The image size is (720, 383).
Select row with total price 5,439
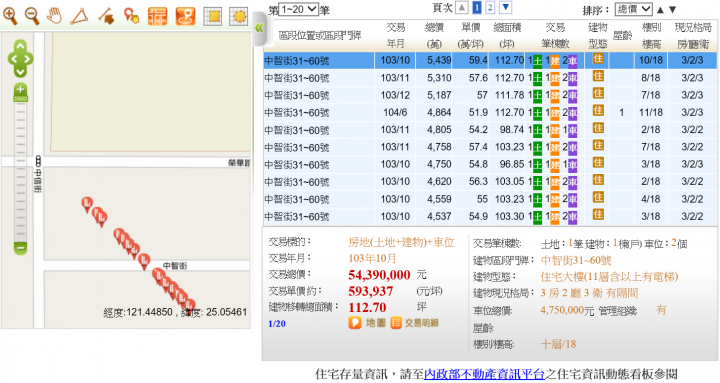pyautogui.click(x=490, y=61)
